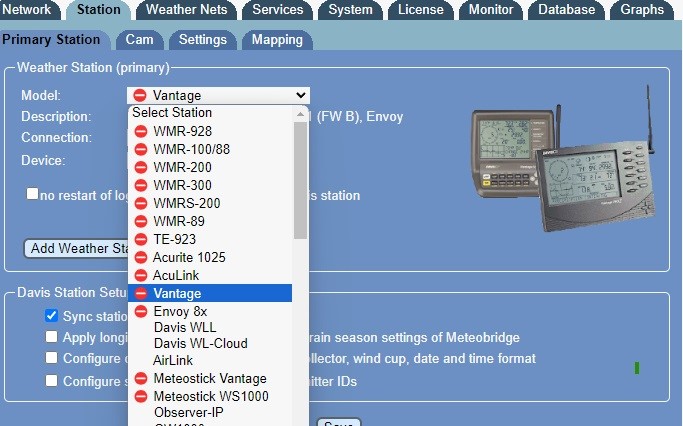Image resolution: width=683 pixels, height=426 pixels.
Task: Select WMR-928 from the model list
Action: click(x=211, y=131)
